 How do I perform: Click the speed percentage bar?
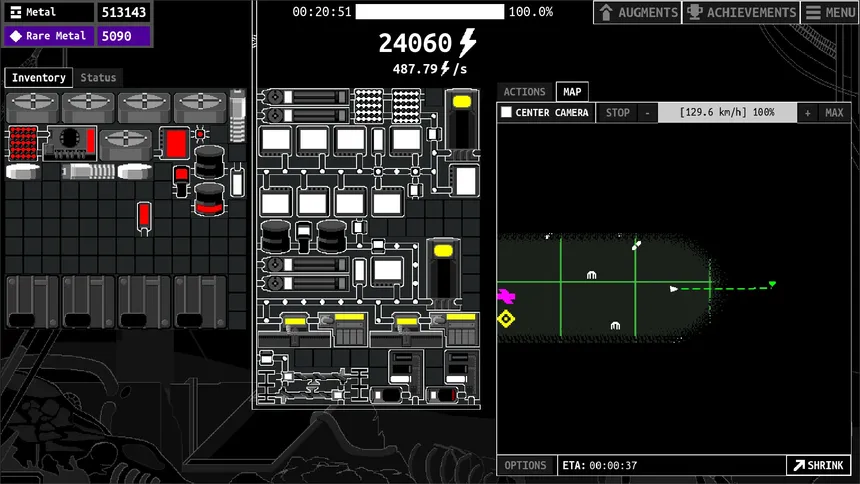pos(727,113)
